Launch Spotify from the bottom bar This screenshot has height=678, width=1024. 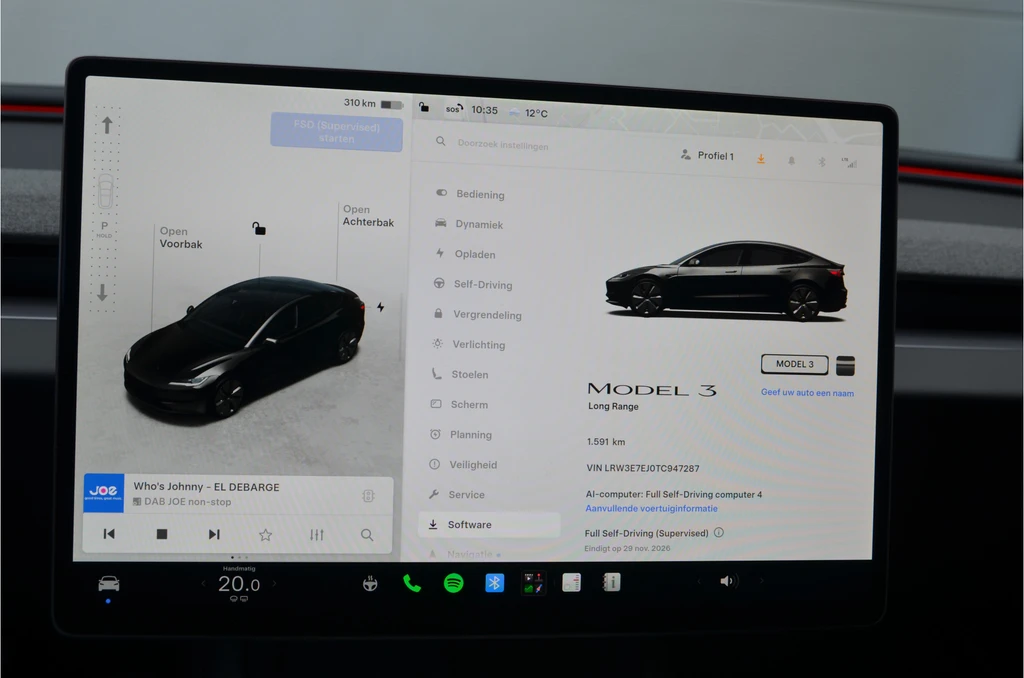point(453,583)
